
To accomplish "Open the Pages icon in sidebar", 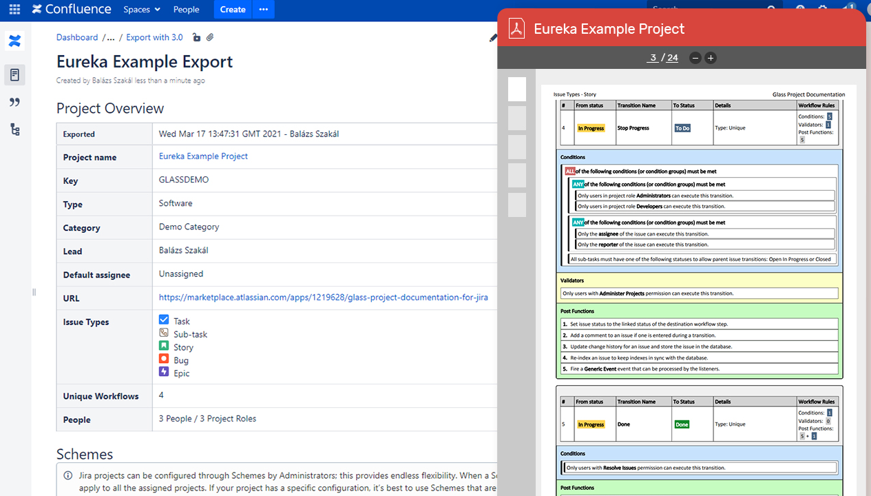I will (x=14, y=74).
